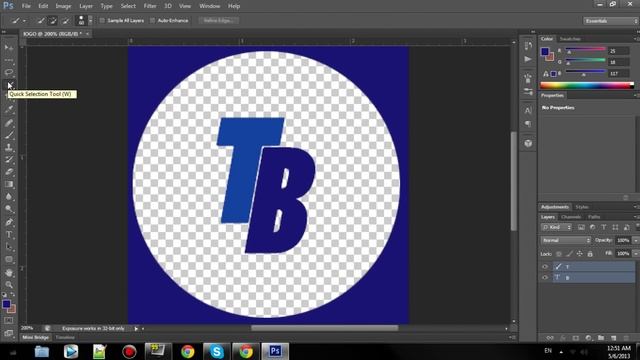The width and height of the screenshot is (640, 360).
Task: Select the Hand tool
Action: click(x=9, y=273)
